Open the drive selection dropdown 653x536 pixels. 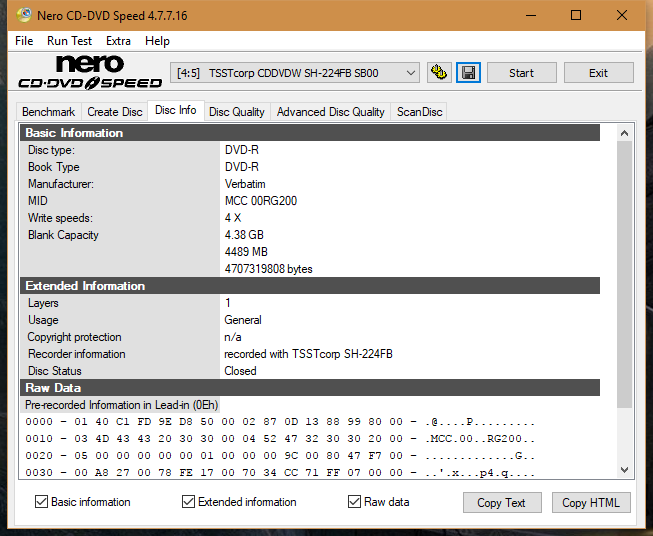294,73
